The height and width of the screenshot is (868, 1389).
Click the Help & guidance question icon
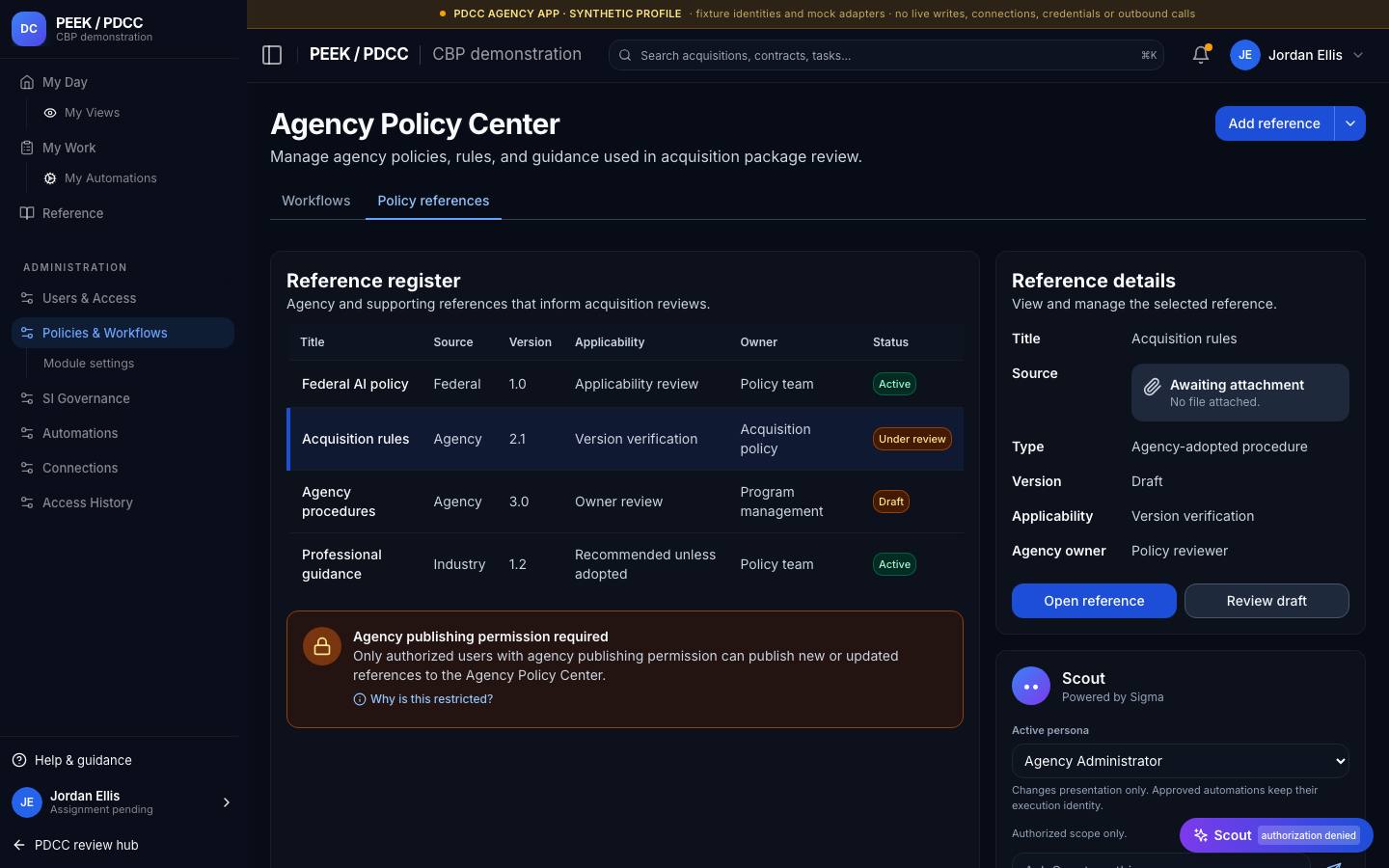click(19, 760)
